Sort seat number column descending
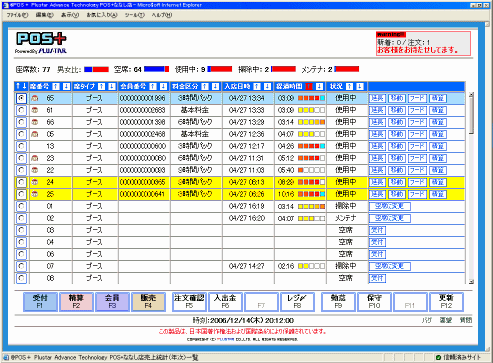This screenshot has height=363, width=493. (66, 87)
